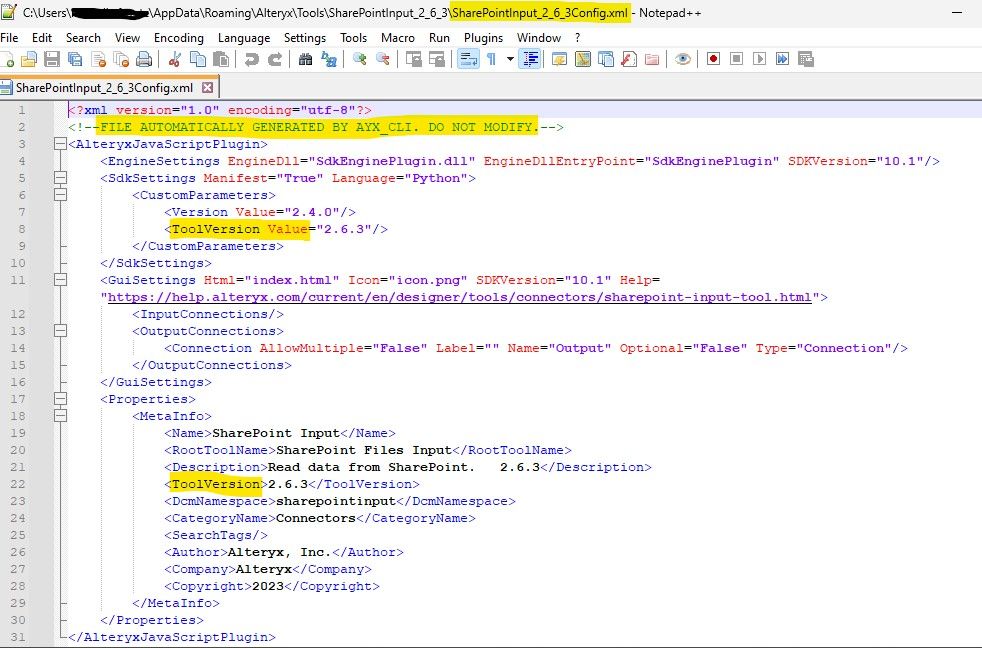Collapse the MetaInfo fold on line 18
982x648 pixels.
(x=60, y=416)
